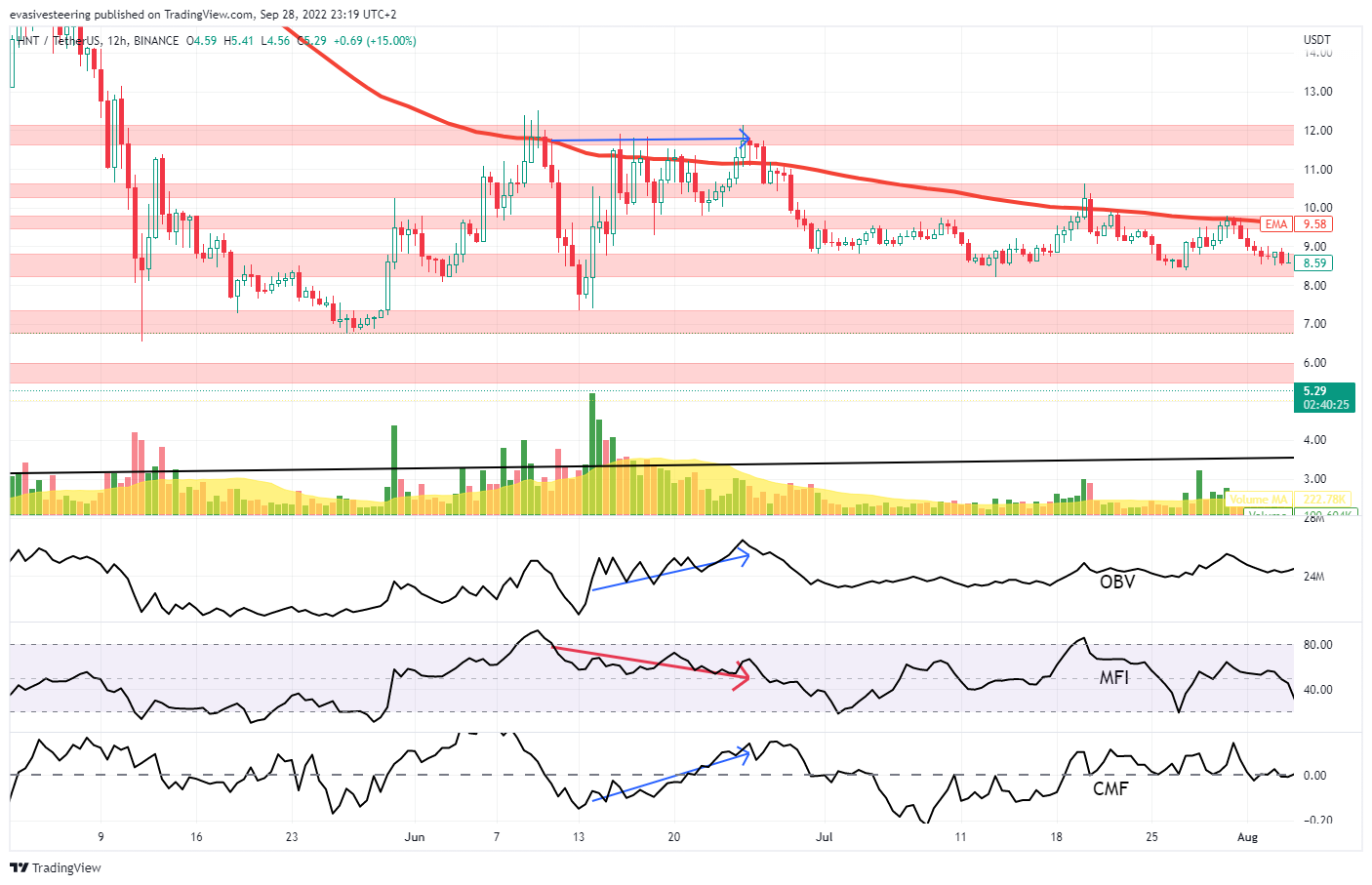
Task: Click the 11.00 price axis label
Action: (1318, 170)
